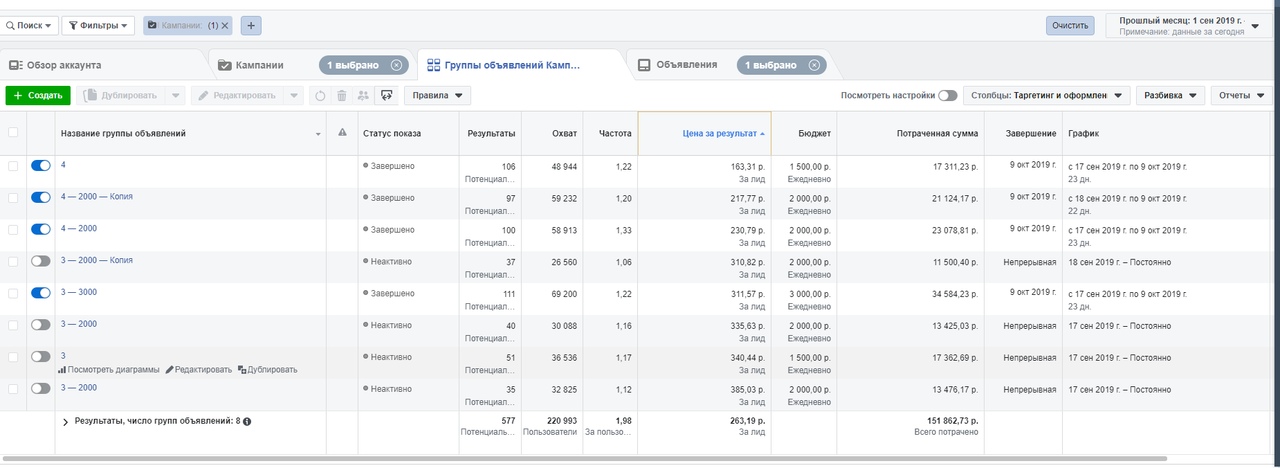
Task: Remove the Кампании filter chip with X
Action: click(225, 25)
